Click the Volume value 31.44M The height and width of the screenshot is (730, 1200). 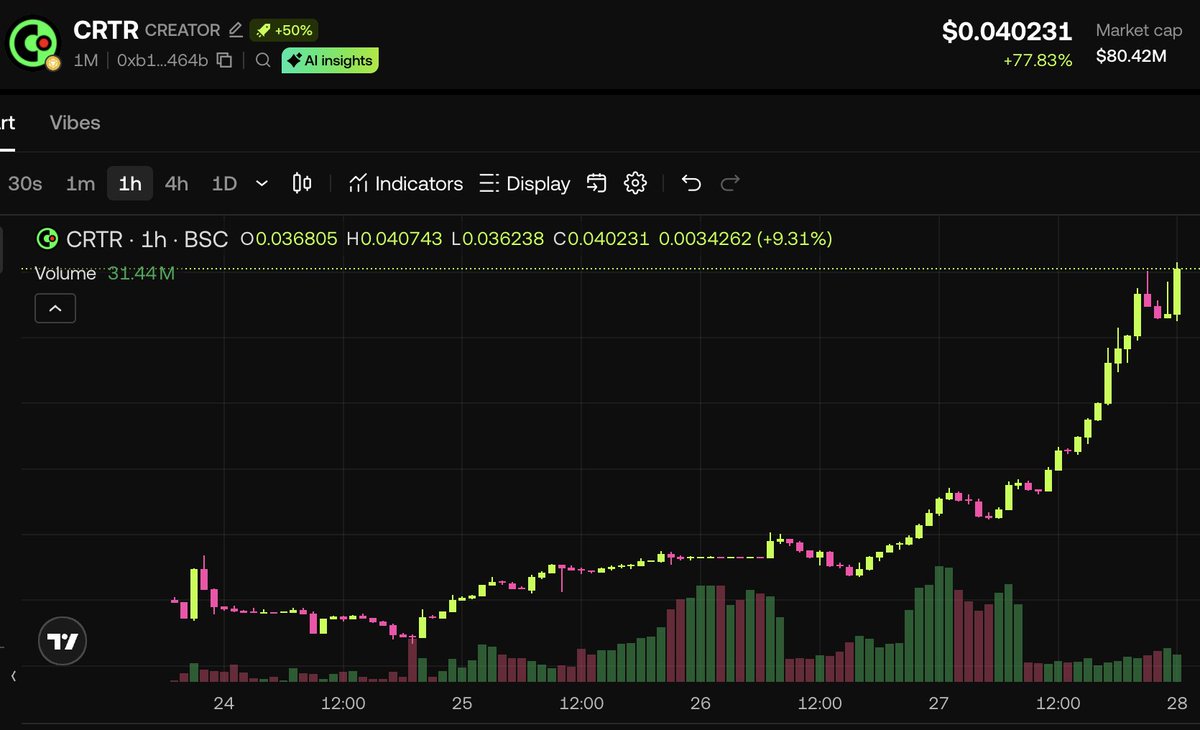click(141, 273)
